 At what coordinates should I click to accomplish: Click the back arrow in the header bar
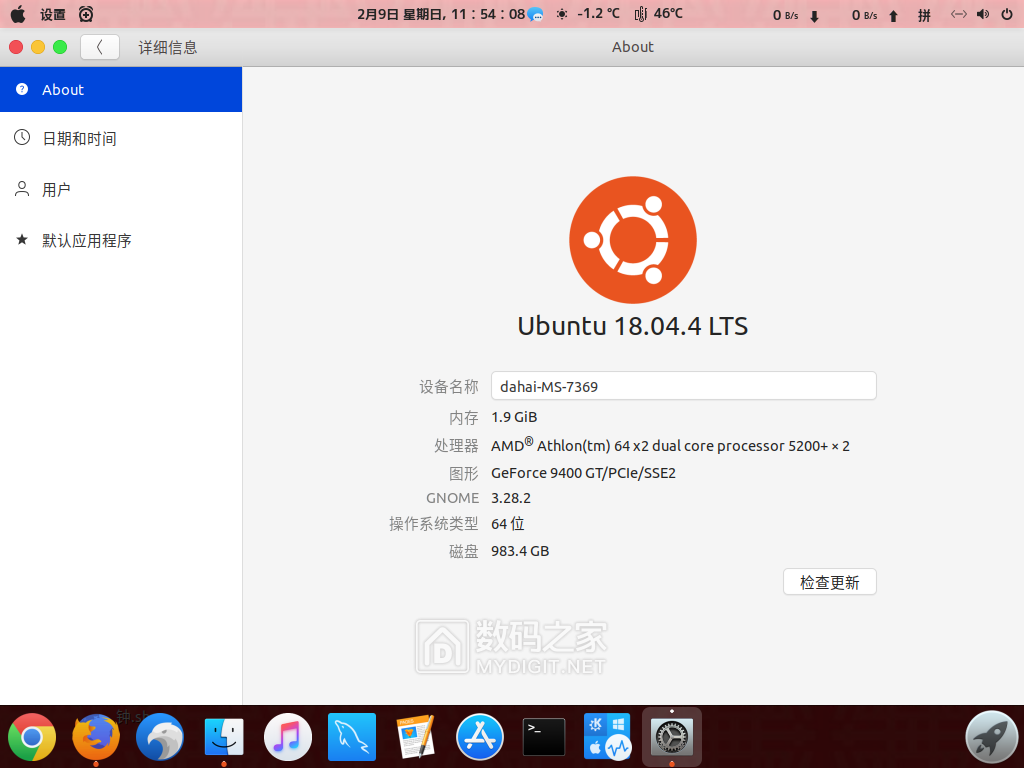[100, 47]
